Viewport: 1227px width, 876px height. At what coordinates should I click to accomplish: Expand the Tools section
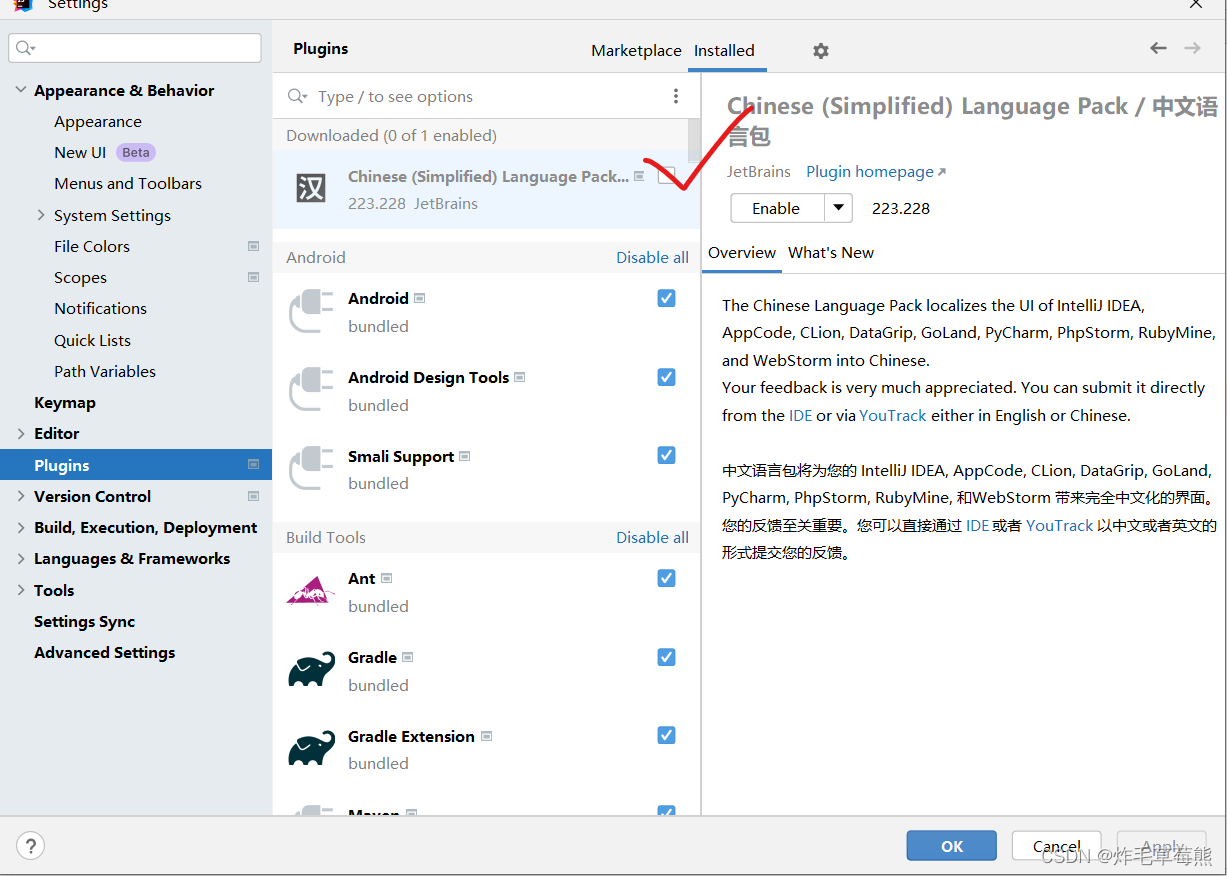[x=21, y=590]
